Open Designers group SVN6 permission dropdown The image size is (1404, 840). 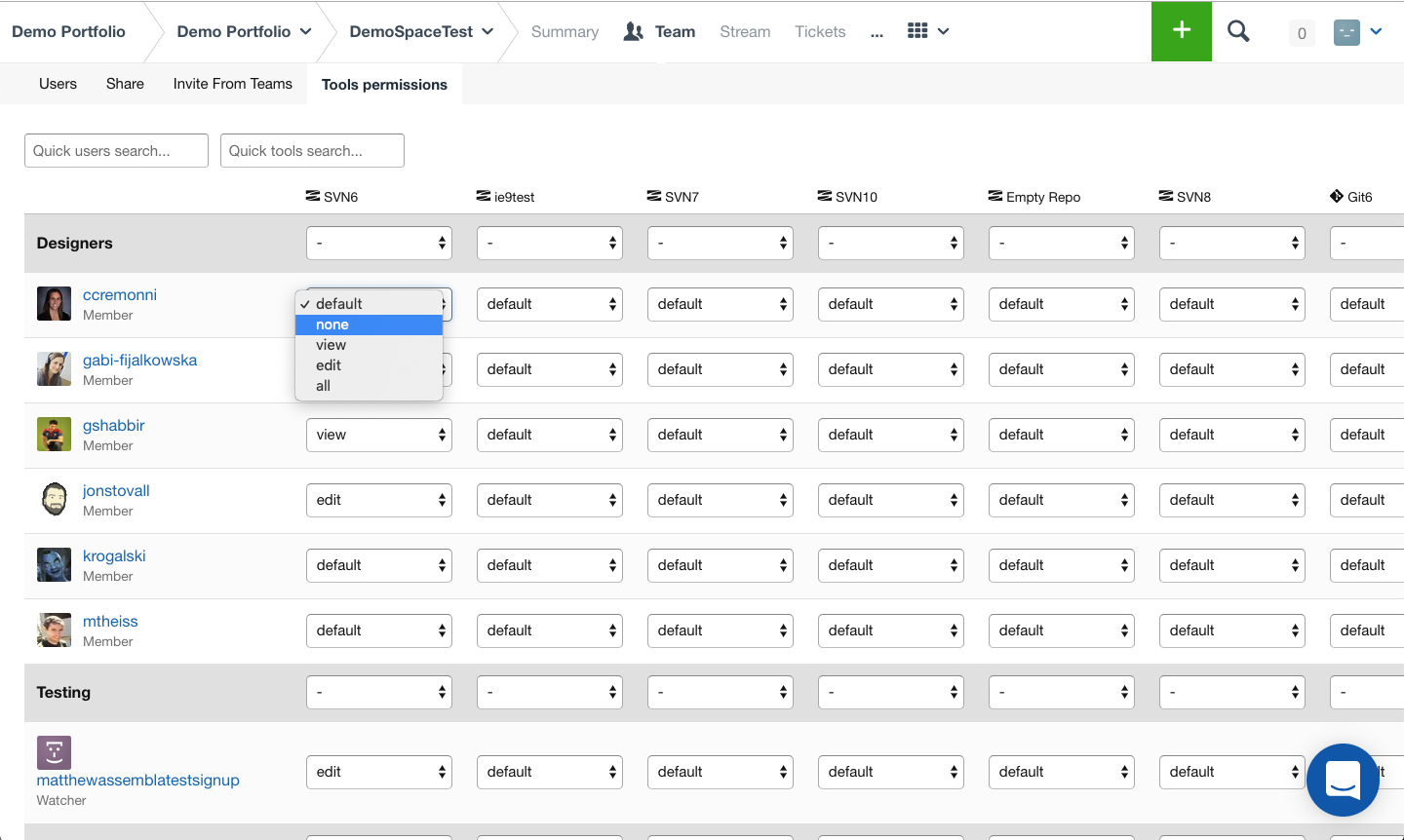pyautogui.click(x=378, y=243)
